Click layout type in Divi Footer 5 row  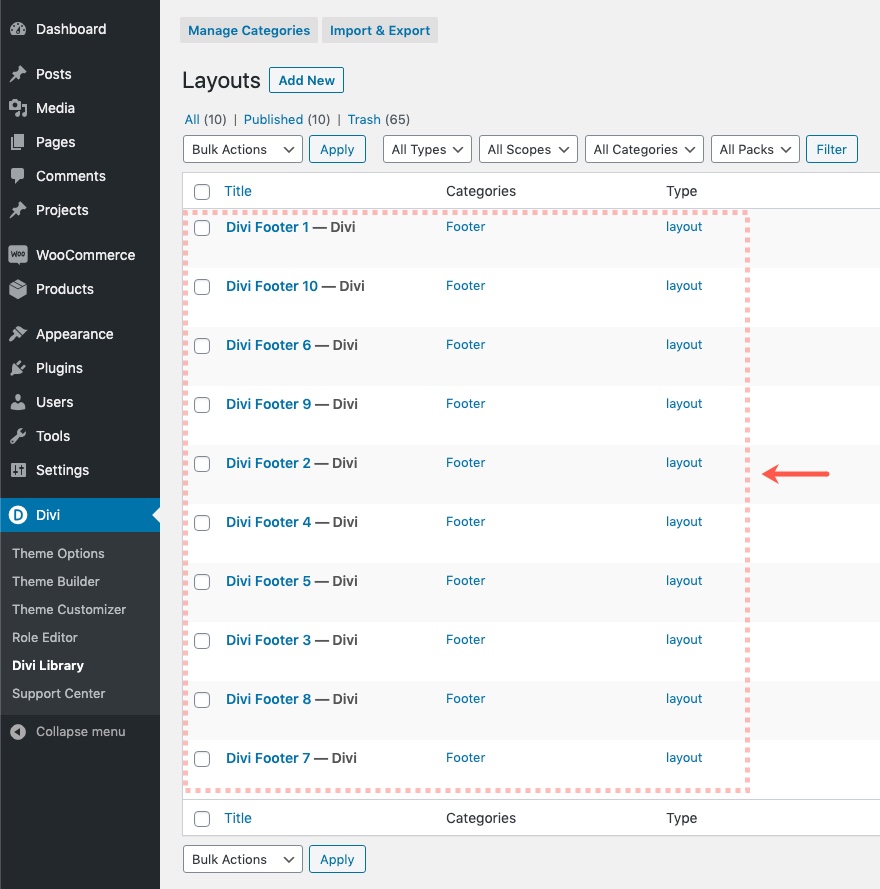click(x=684, y=580)
